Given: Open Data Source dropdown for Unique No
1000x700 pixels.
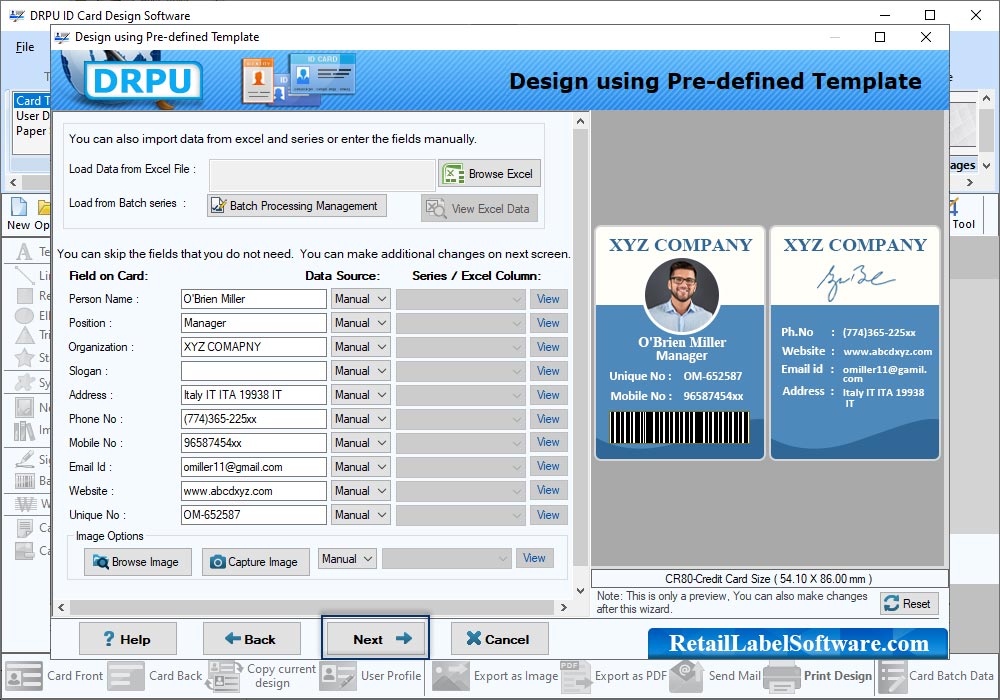Looking at the screenshot, I should click(x=360, y=515).
